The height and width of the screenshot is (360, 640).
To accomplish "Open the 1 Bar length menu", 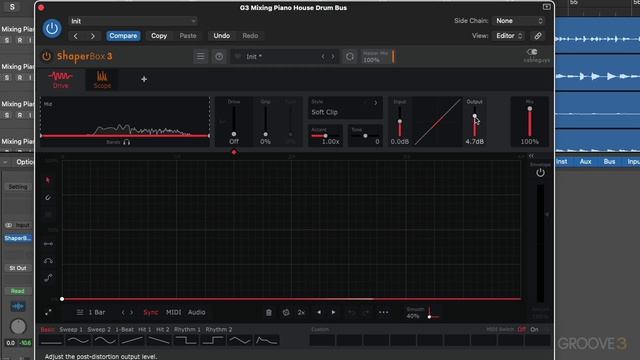I will click(x=91, y=312).
